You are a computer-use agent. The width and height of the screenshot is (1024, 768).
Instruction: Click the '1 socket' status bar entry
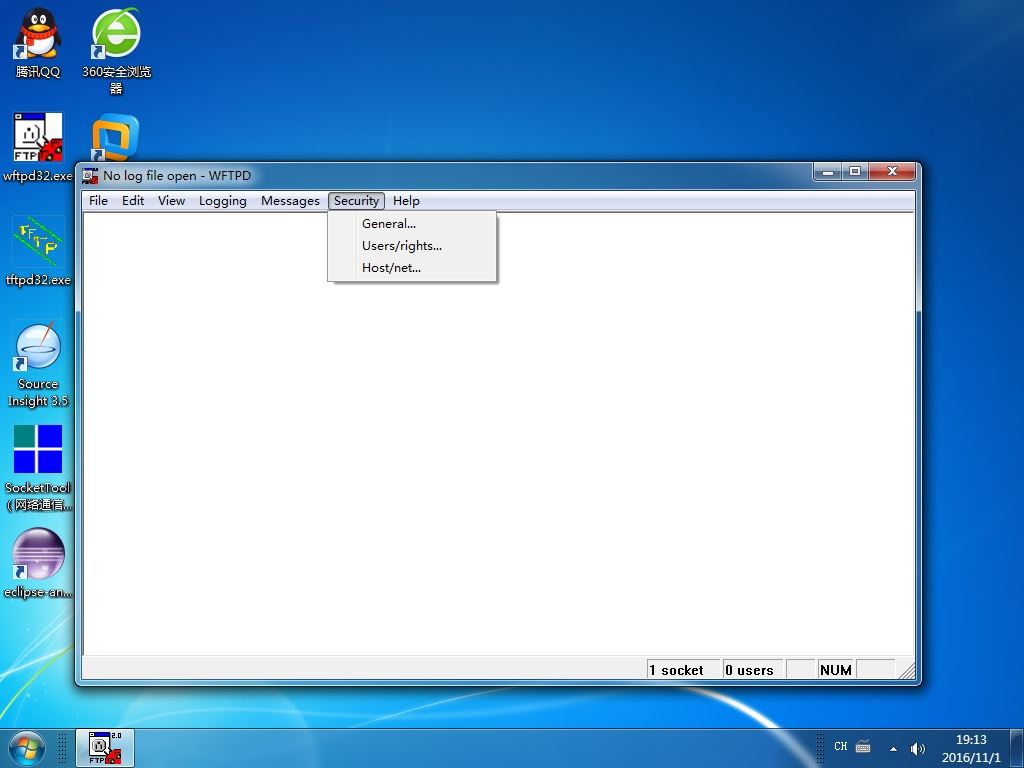[x=682, y=670]
